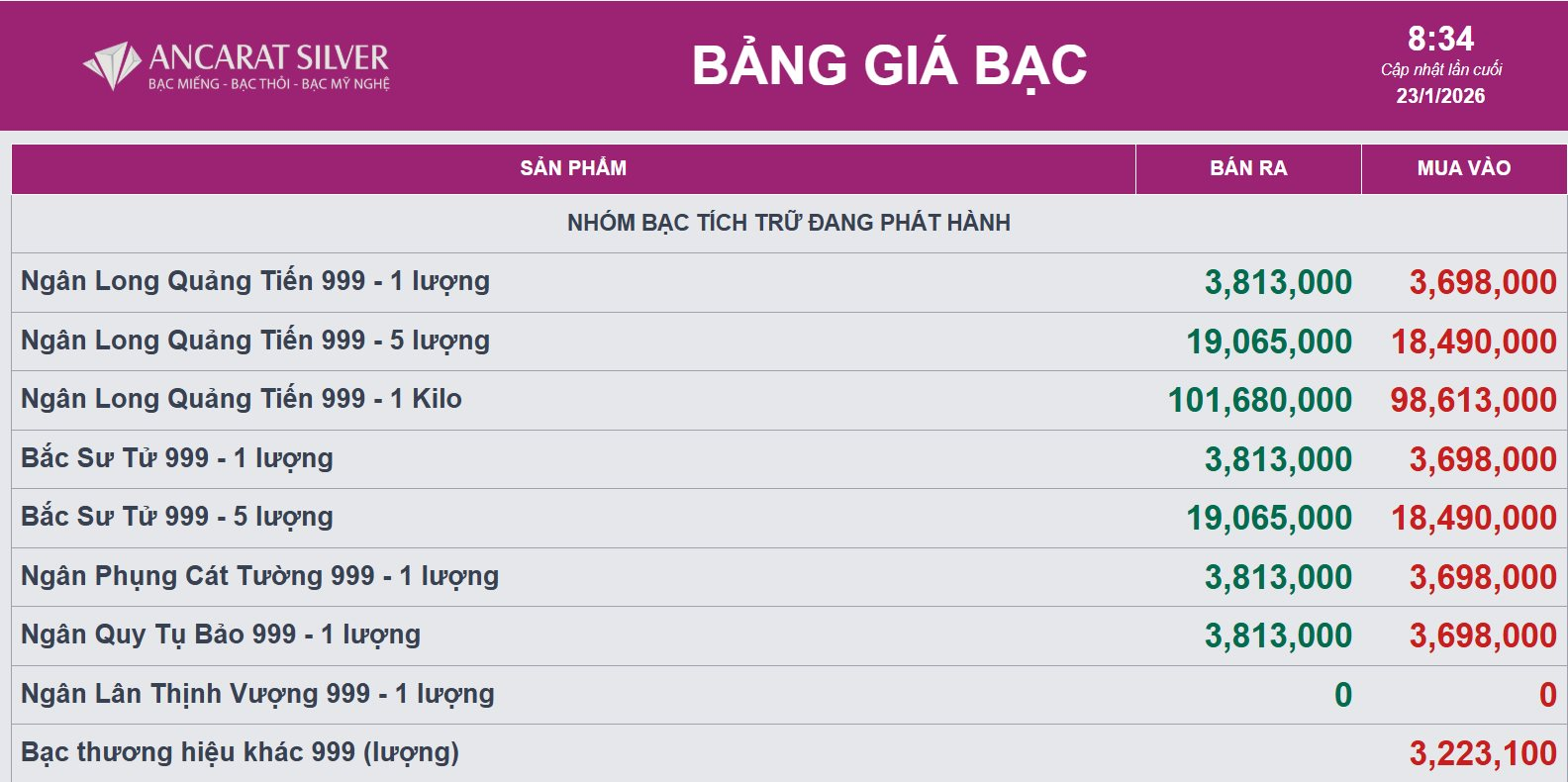Click the ANCARAT SILVER brand name text
The image size is (1568, 782).
pos(268,56)
